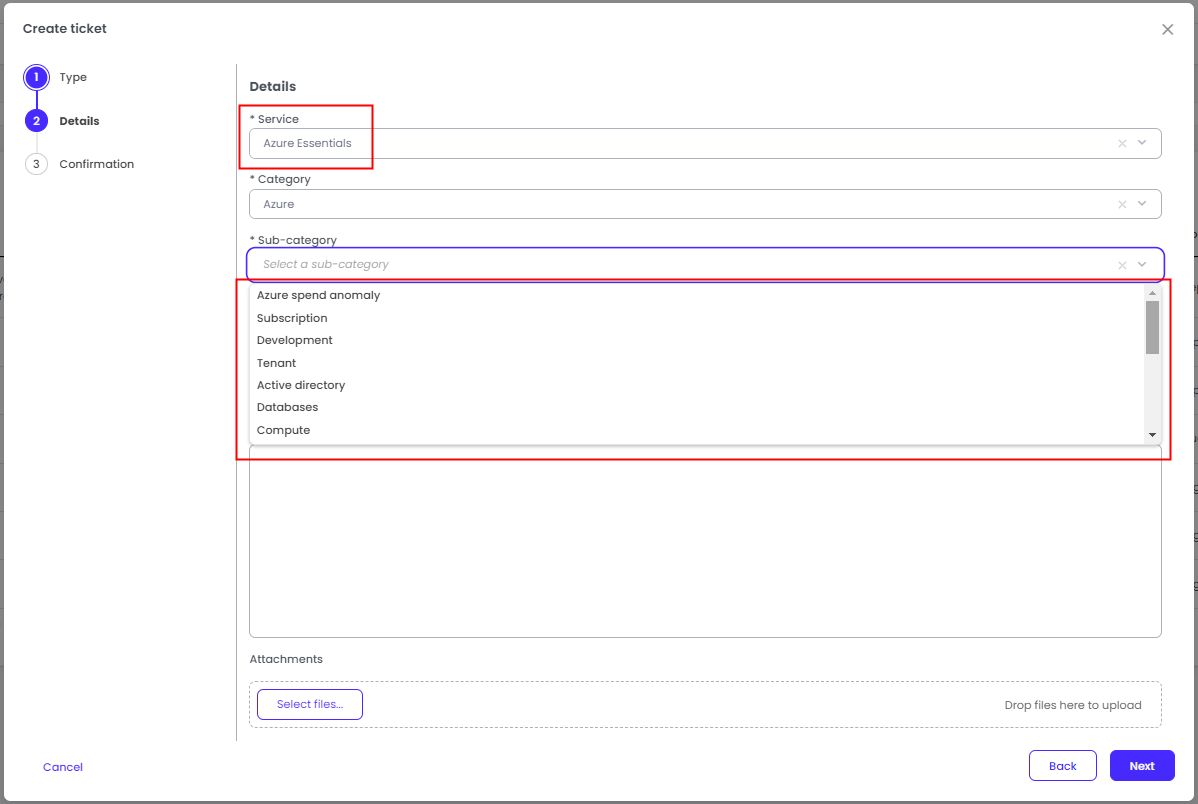1198x804 pixels.
Task: Click the step 3 Confirmation circle
Action: (36, 164)
